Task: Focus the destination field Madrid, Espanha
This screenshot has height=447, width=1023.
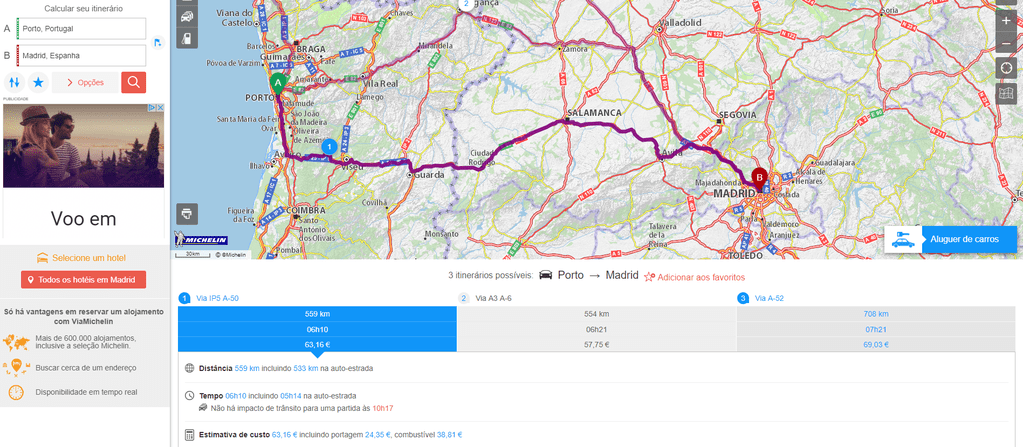Action: tap(81, 55)
